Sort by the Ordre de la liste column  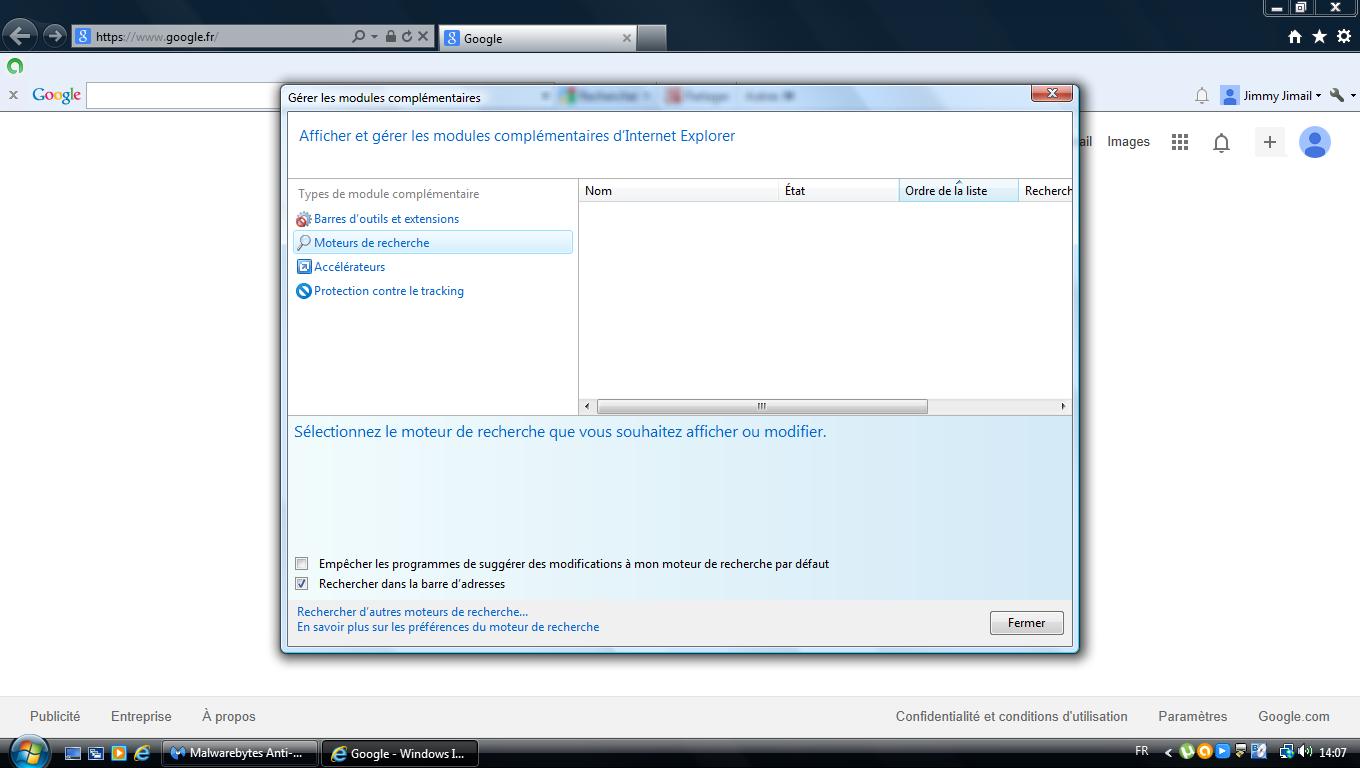[959, 191]
